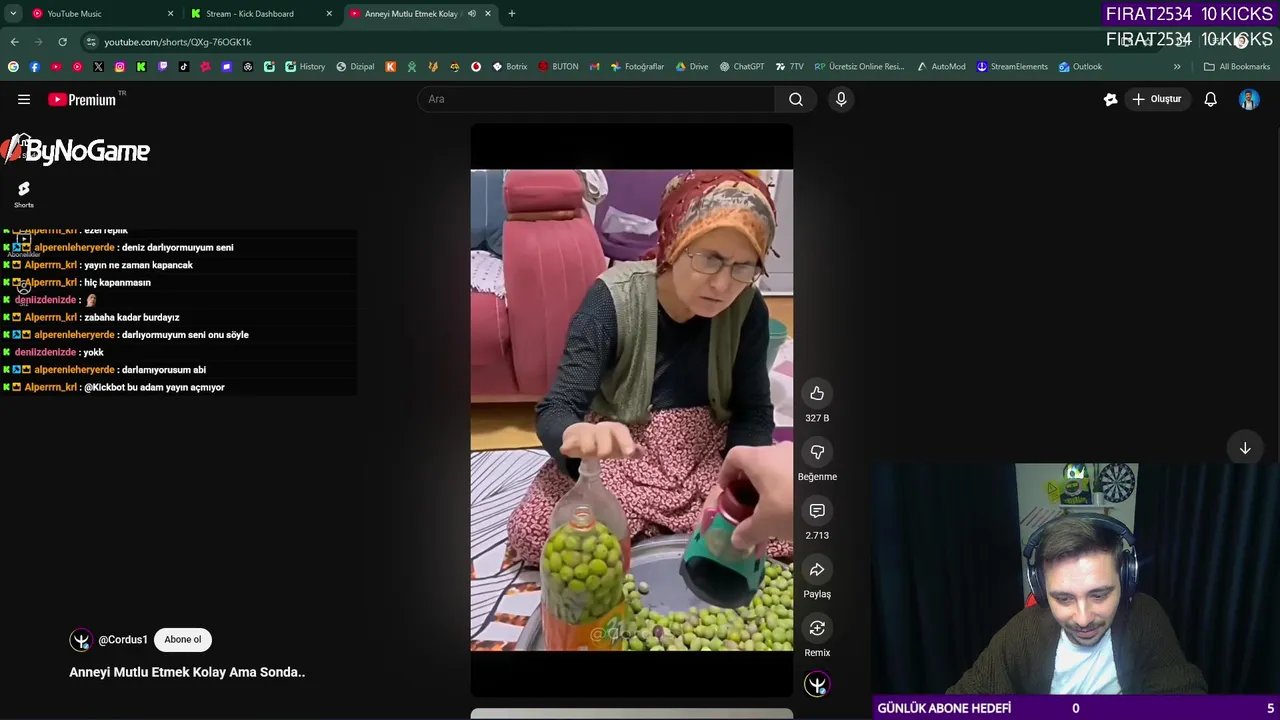Screen dimensions: 1280x720
Task: Open the ChatGPT bookmark
Action: pyautogui.click(x=741, y=67)
